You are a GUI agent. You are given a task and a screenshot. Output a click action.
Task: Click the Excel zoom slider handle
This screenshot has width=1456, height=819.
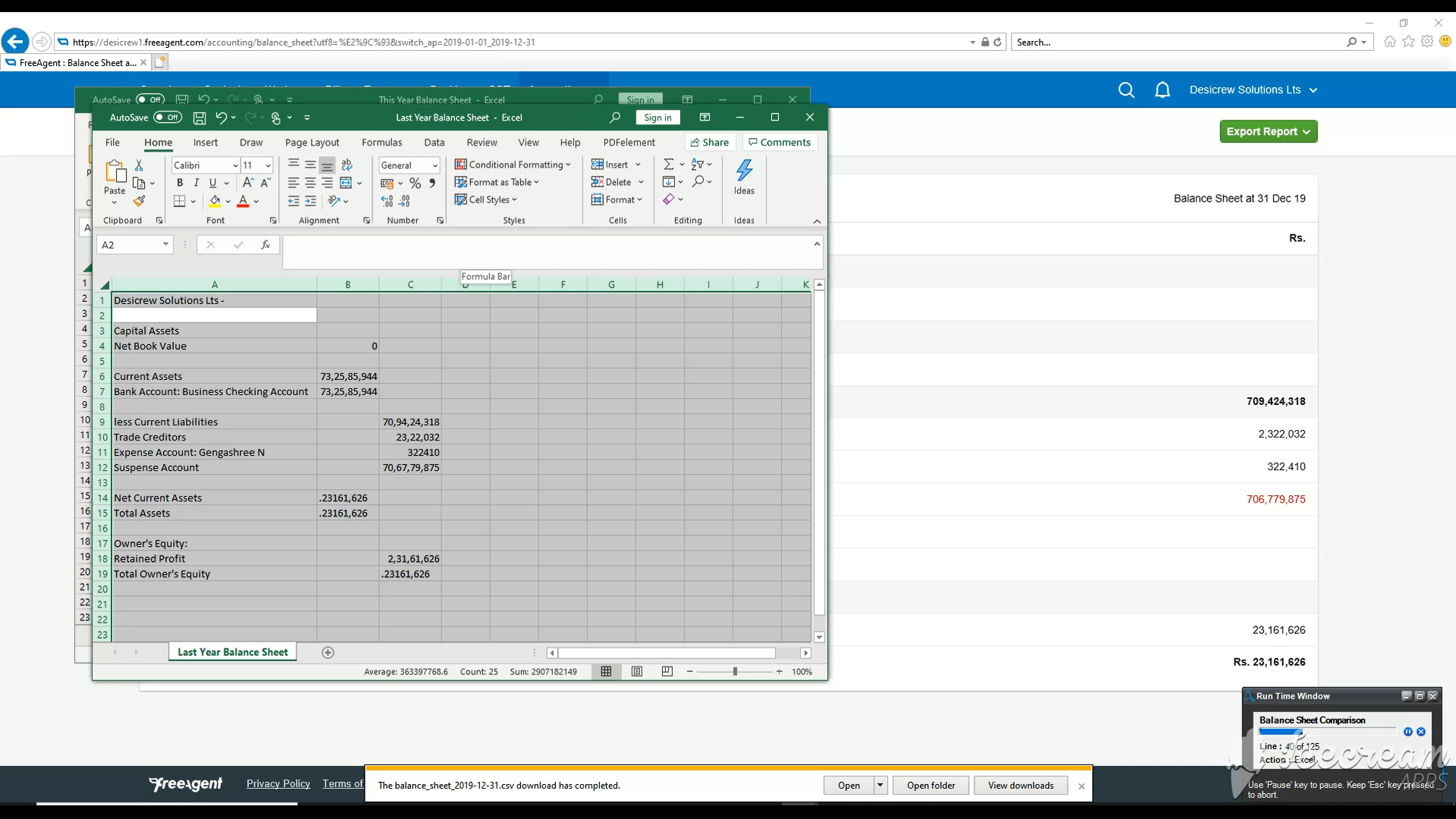coord(735,672)
